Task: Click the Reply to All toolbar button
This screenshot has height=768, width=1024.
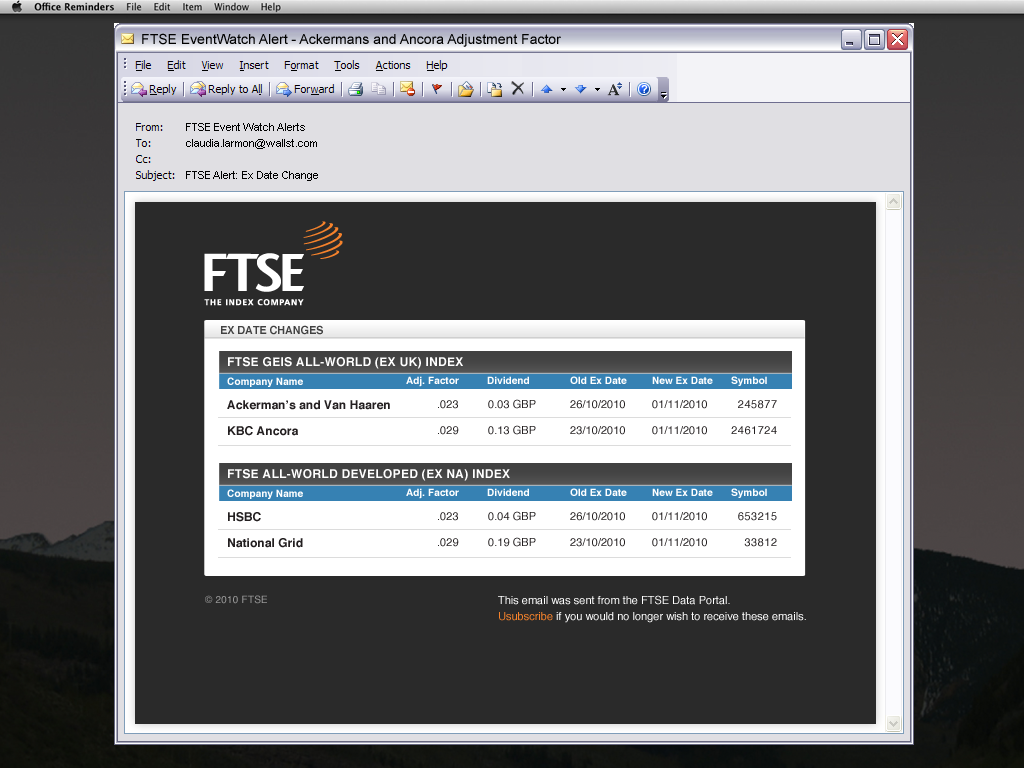Action: (x=227, y=89)
